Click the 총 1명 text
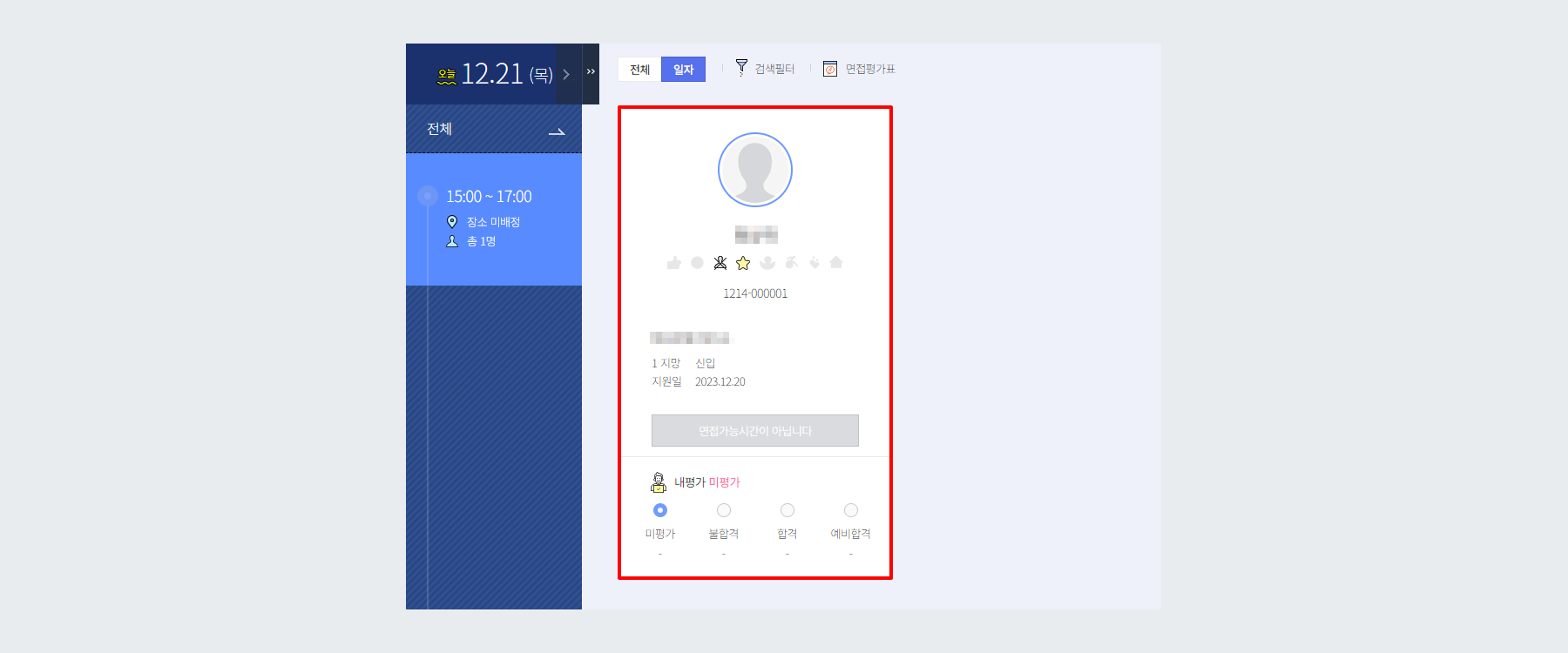 [481, 241]
